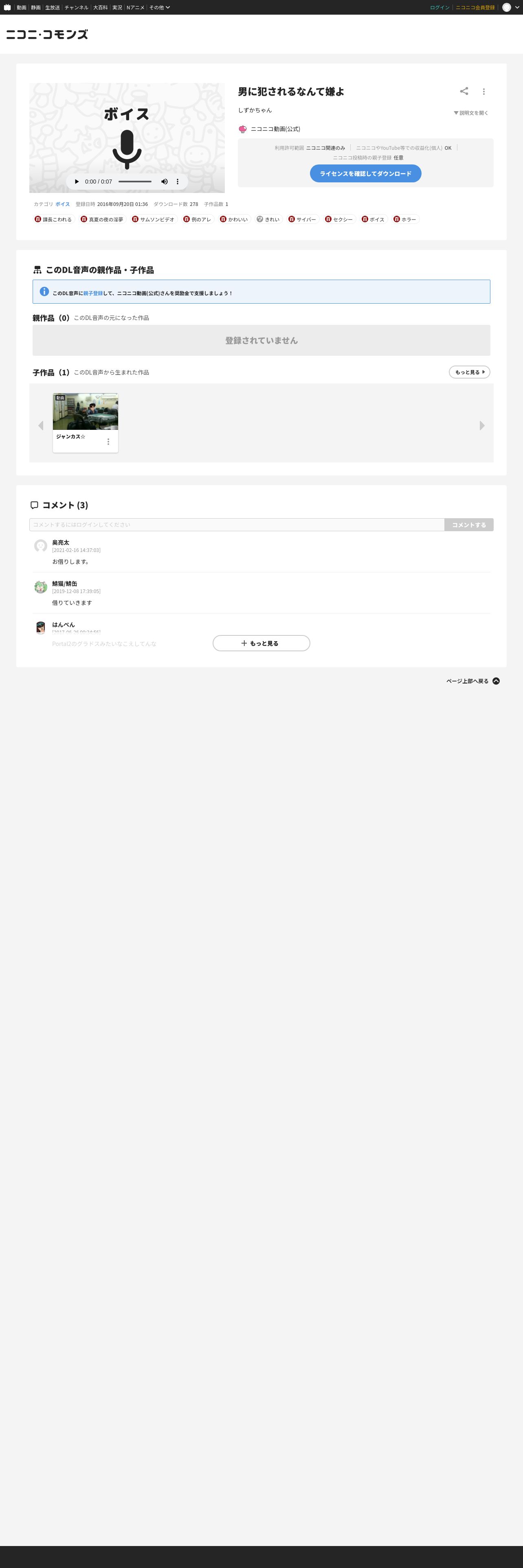The width and height of the screenshot is (523, 1568).
Task: Click the share icon beside title
Action: (464, 91)
